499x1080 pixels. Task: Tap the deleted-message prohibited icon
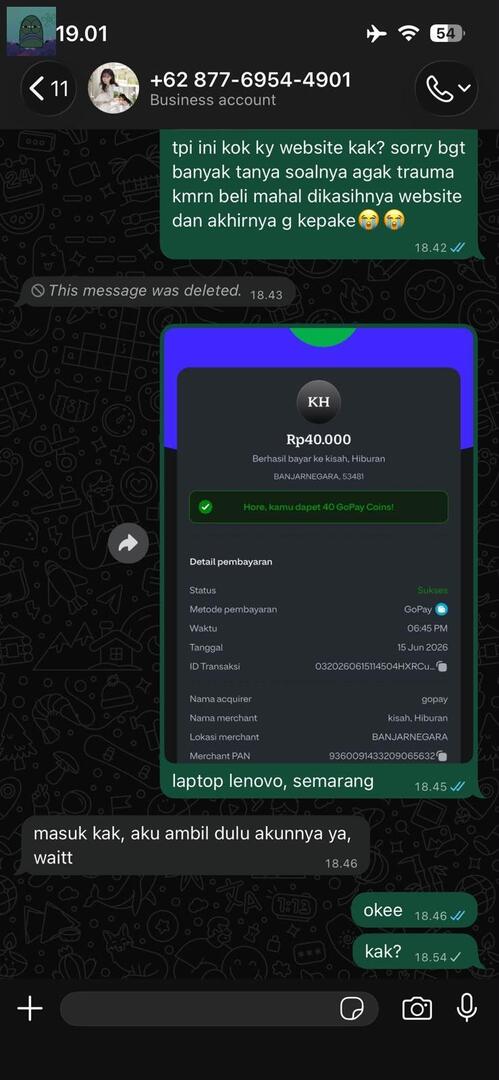[38, 291]
